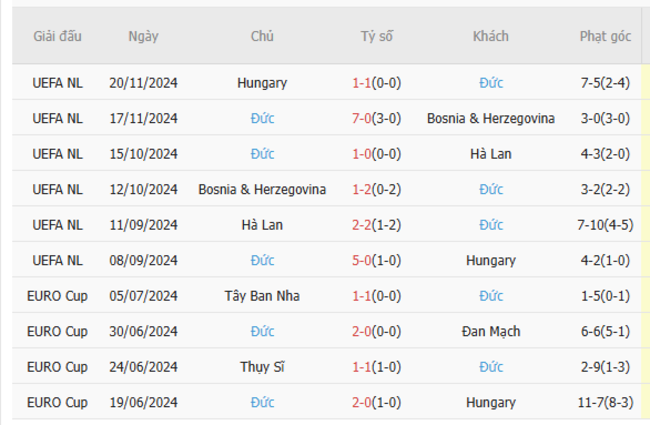The height and width of the screenshot is (425, 650).
Task: Click Hà Lan away team on 15/10/2024
Action: coord(491,154)
